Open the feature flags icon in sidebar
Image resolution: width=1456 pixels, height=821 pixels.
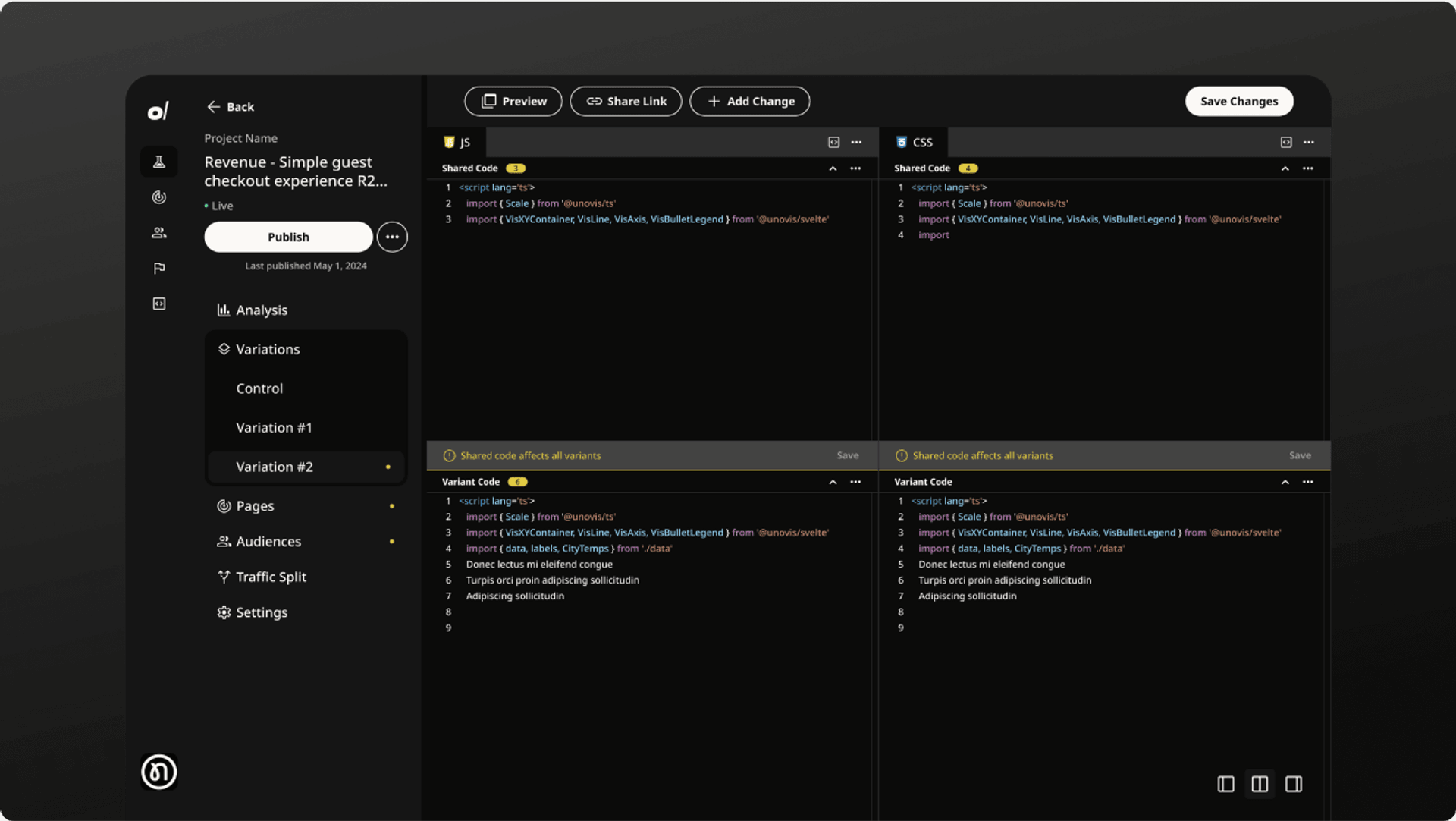(159, 268)
